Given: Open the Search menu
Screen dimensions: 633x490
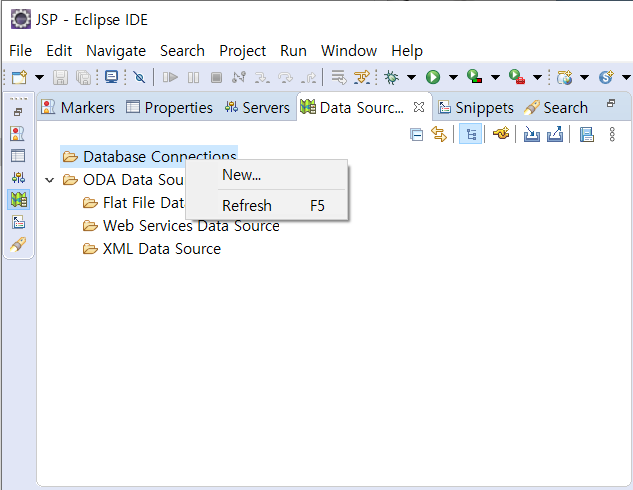Looking at the screenshot, I should [x=182, y=51].
